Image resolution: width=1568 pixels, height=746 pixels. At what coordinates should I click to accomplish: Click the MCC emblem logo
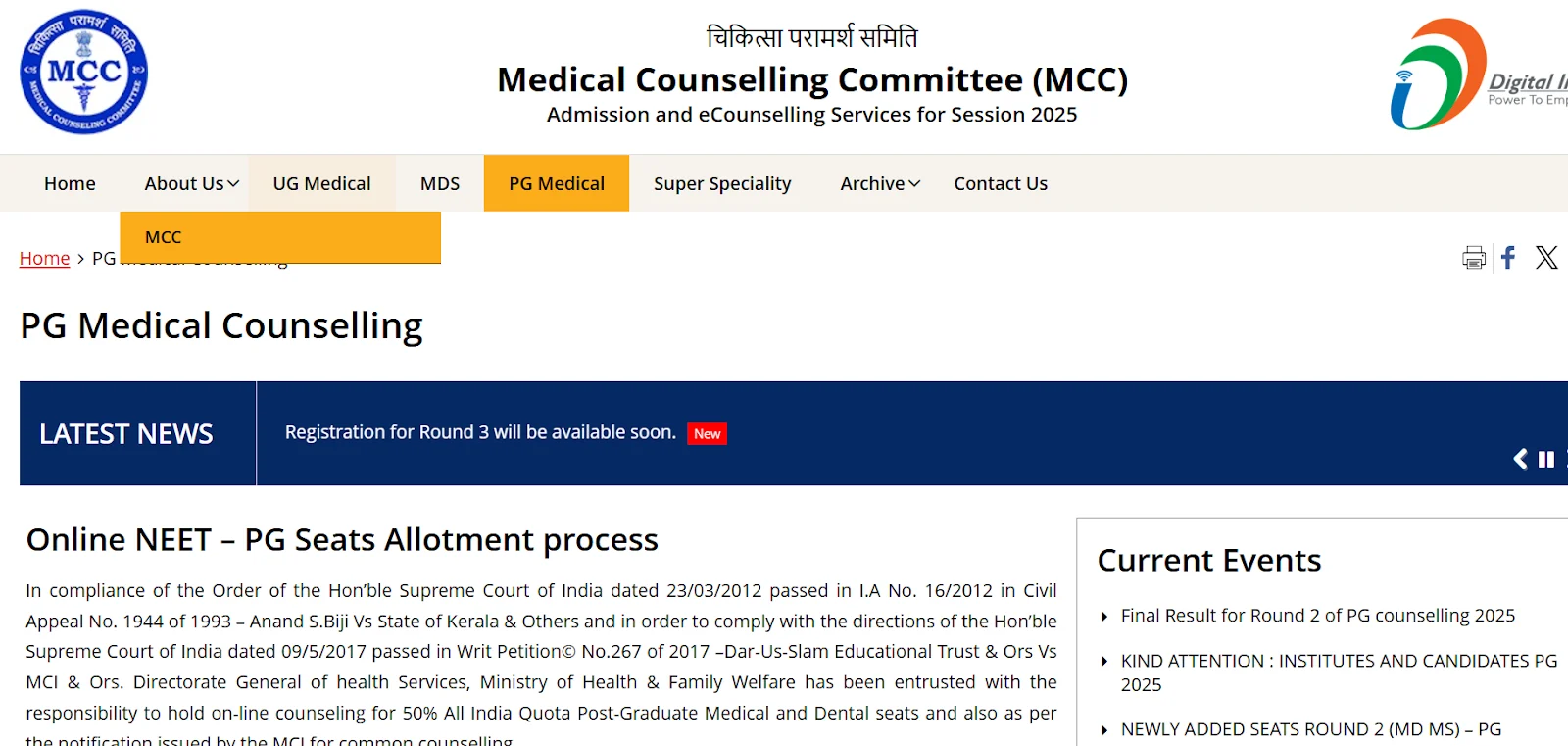[83, 72]
